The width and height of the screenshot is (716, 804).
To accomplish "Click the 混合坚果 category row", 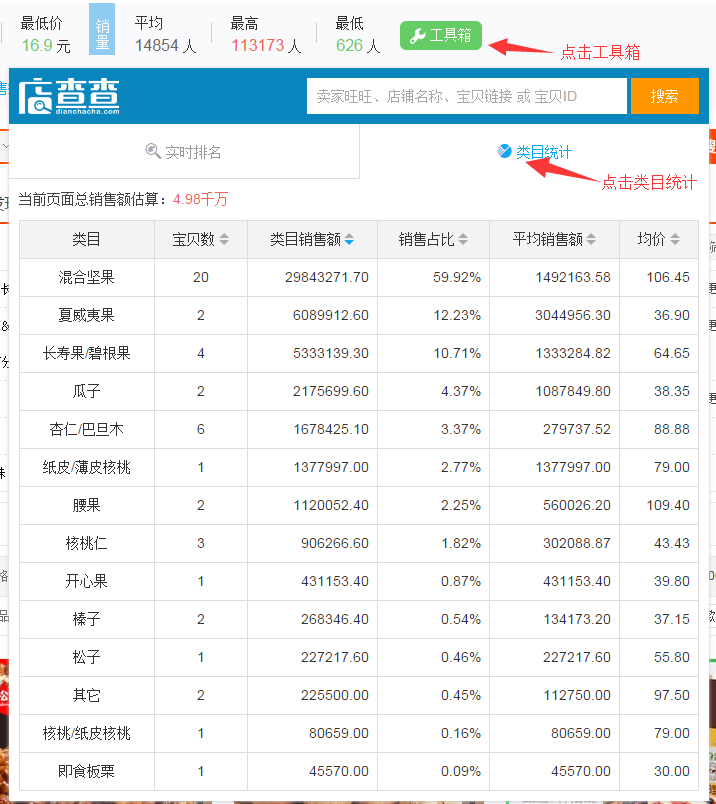I will click(87, 277).
